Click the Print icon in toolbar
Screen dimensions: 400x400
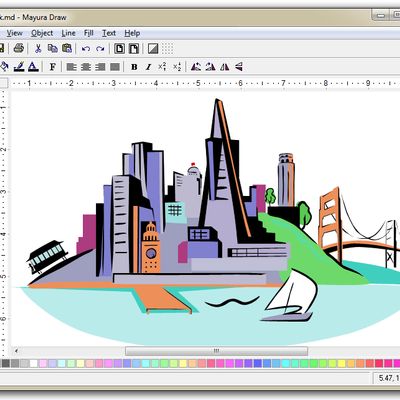(x=19, y=48)
